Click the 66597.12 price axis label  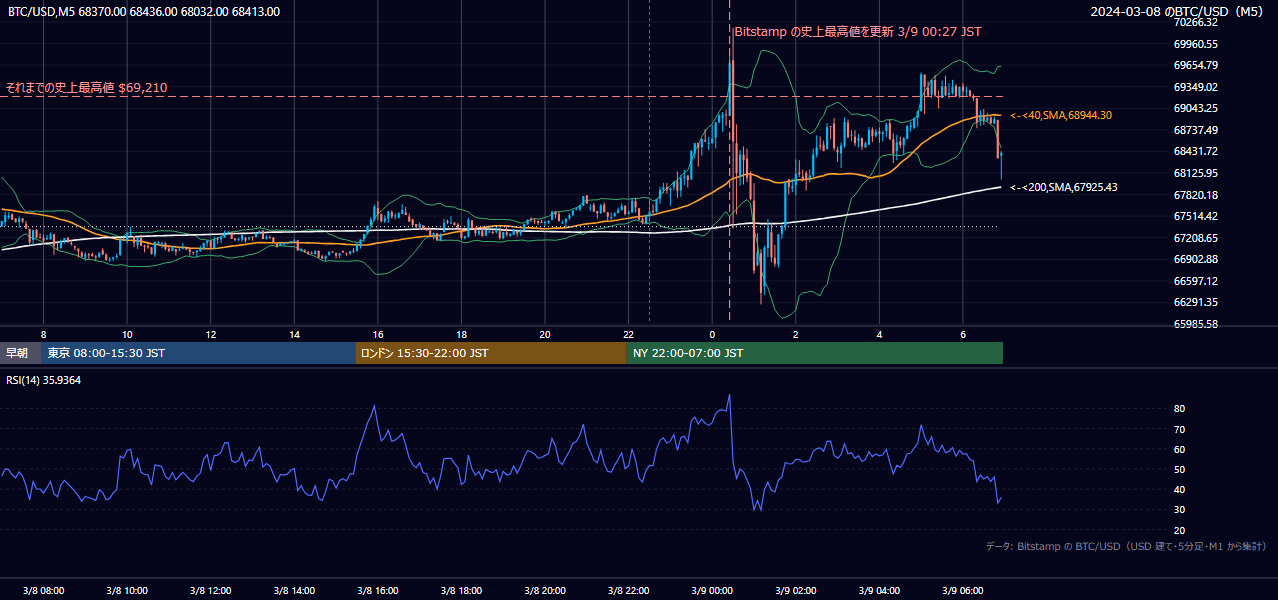1195,281
